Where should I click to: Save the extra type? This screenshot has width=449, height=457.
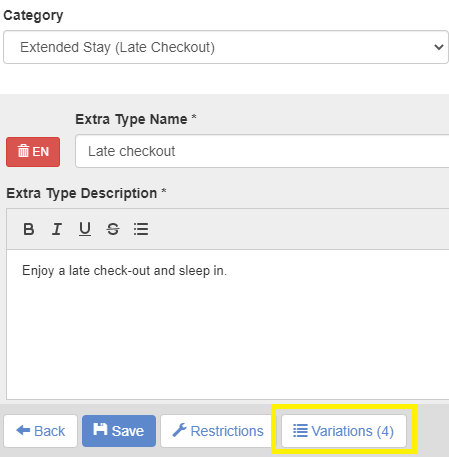click(119, 431)
